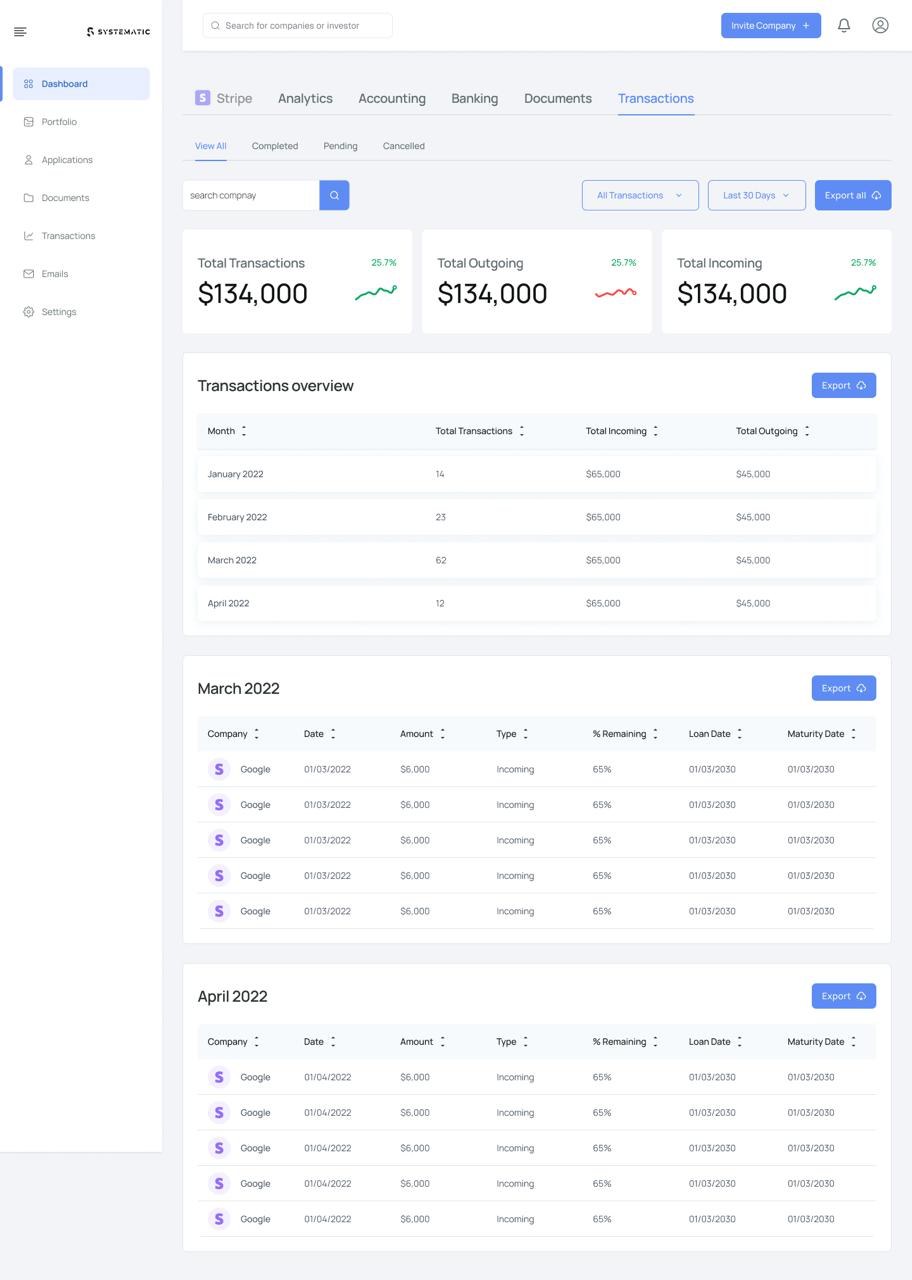
Task: Focus the companies or investor search field
Action: pos(297,25)
